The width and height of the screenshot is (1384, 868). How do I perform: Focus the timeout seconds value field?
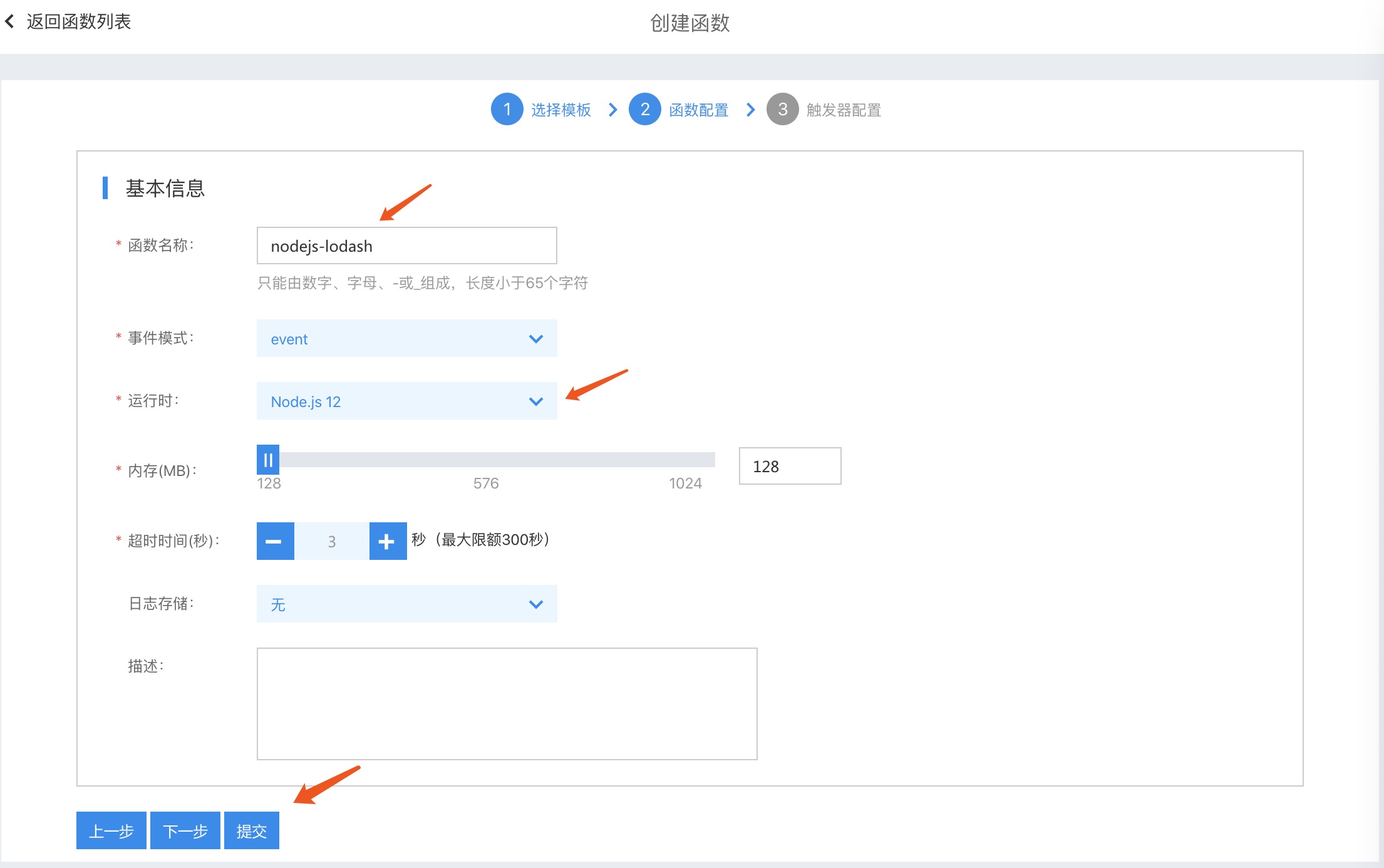point(332,541)
